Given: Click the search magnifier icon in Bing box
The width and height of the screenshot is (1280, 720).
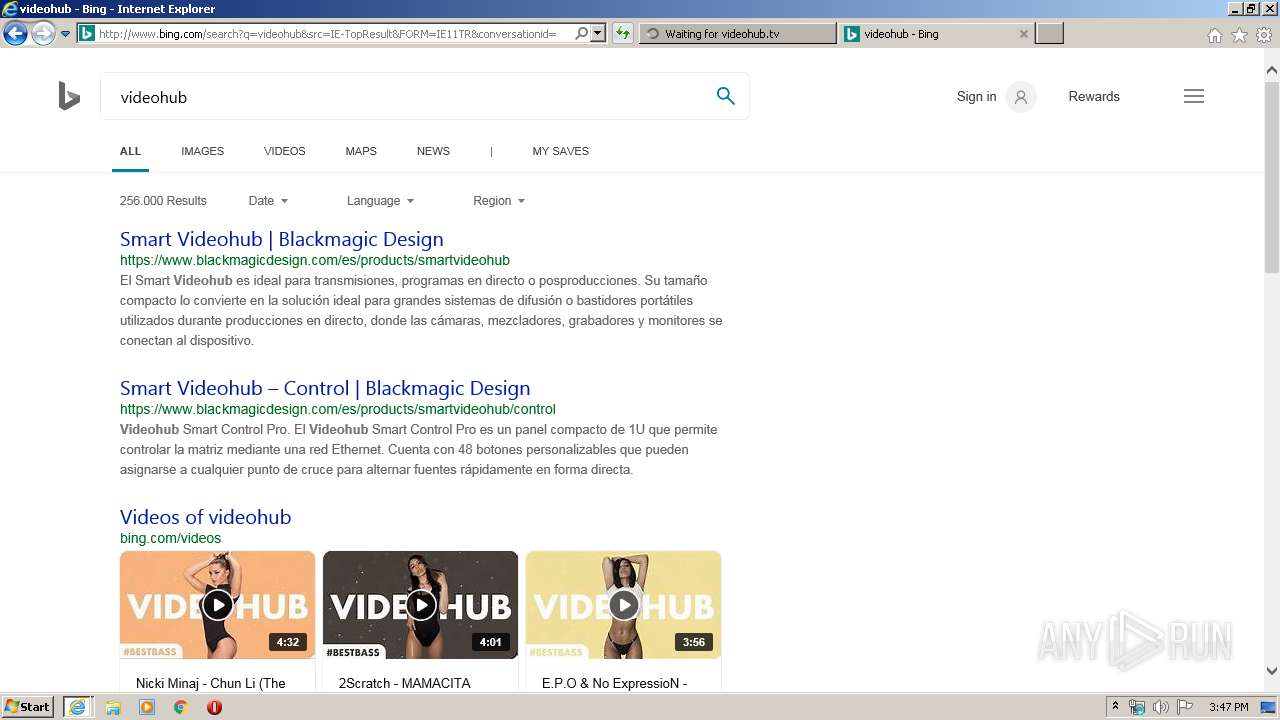Looking at the screenshot, I should [725, 96].
